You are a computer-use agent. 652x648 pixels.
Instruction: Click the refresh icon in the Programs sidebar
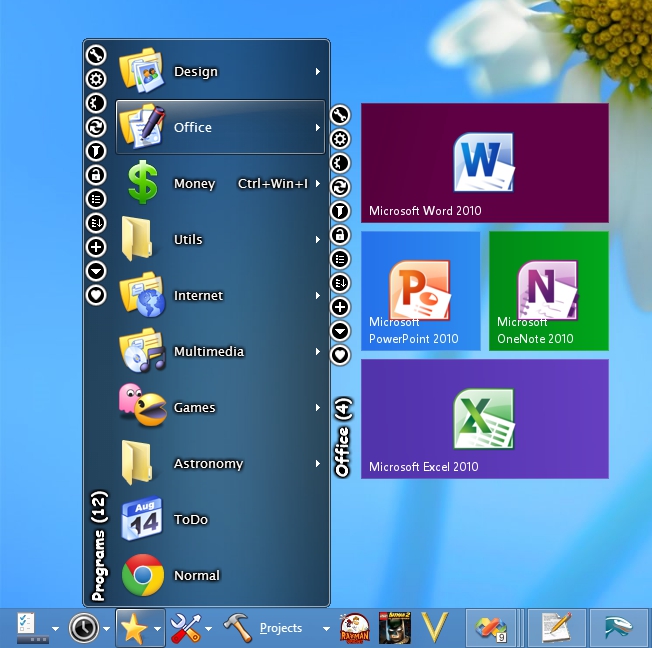pyautogui.click(x=96, y=127)
